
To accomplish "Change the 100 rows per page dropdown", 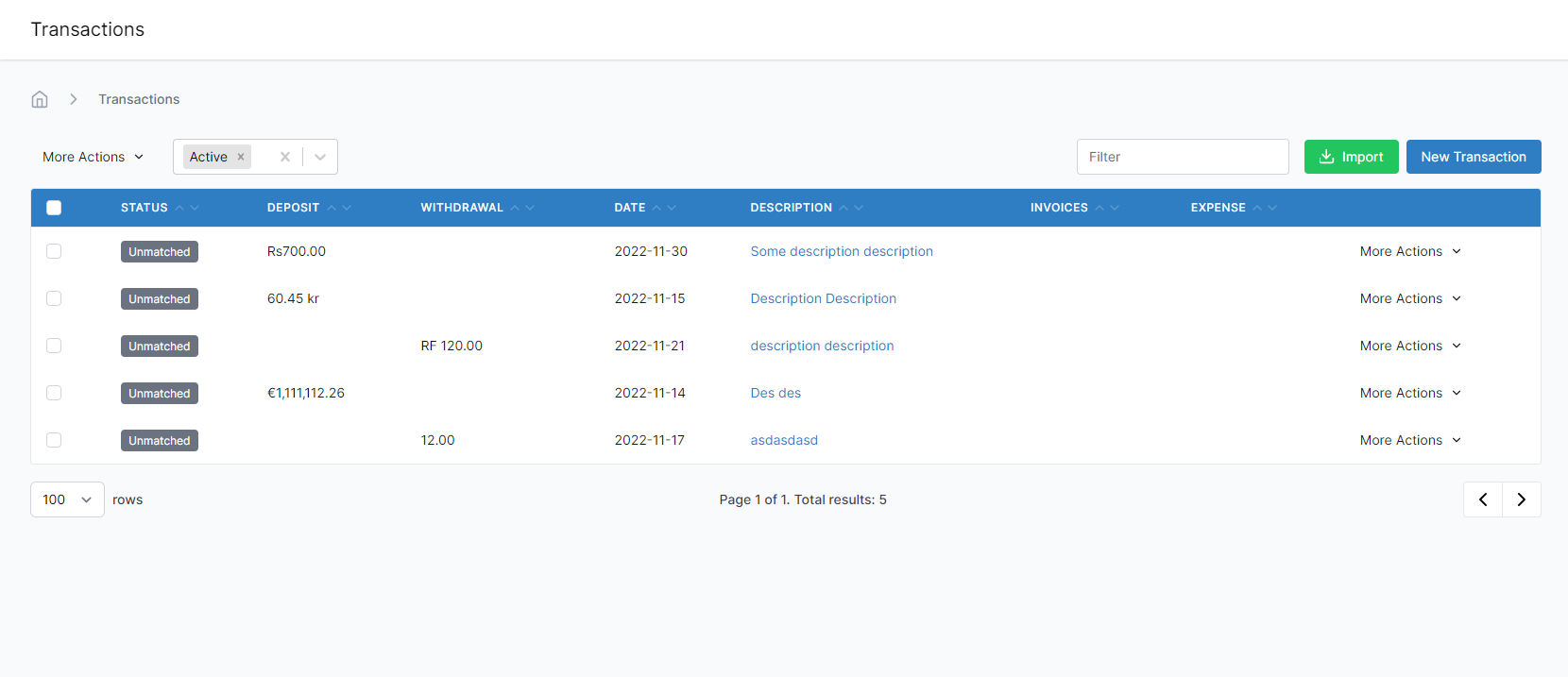I will click(67, 499).
